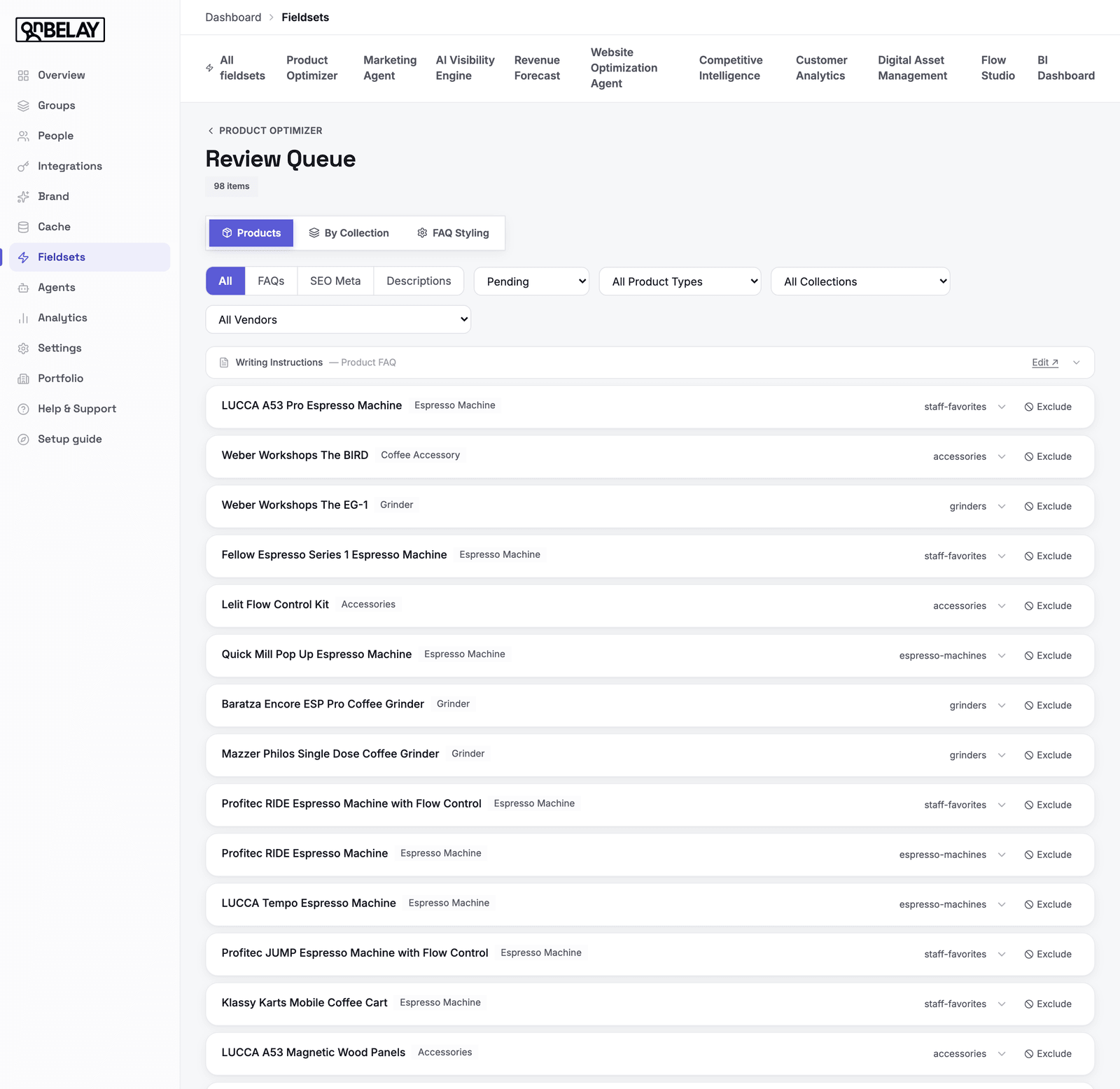This screenshot has width=1120, height=1089.
Task: Open the Product Optimizer fieldset tab
Action: pyautogui.click(x=311, y=68)
